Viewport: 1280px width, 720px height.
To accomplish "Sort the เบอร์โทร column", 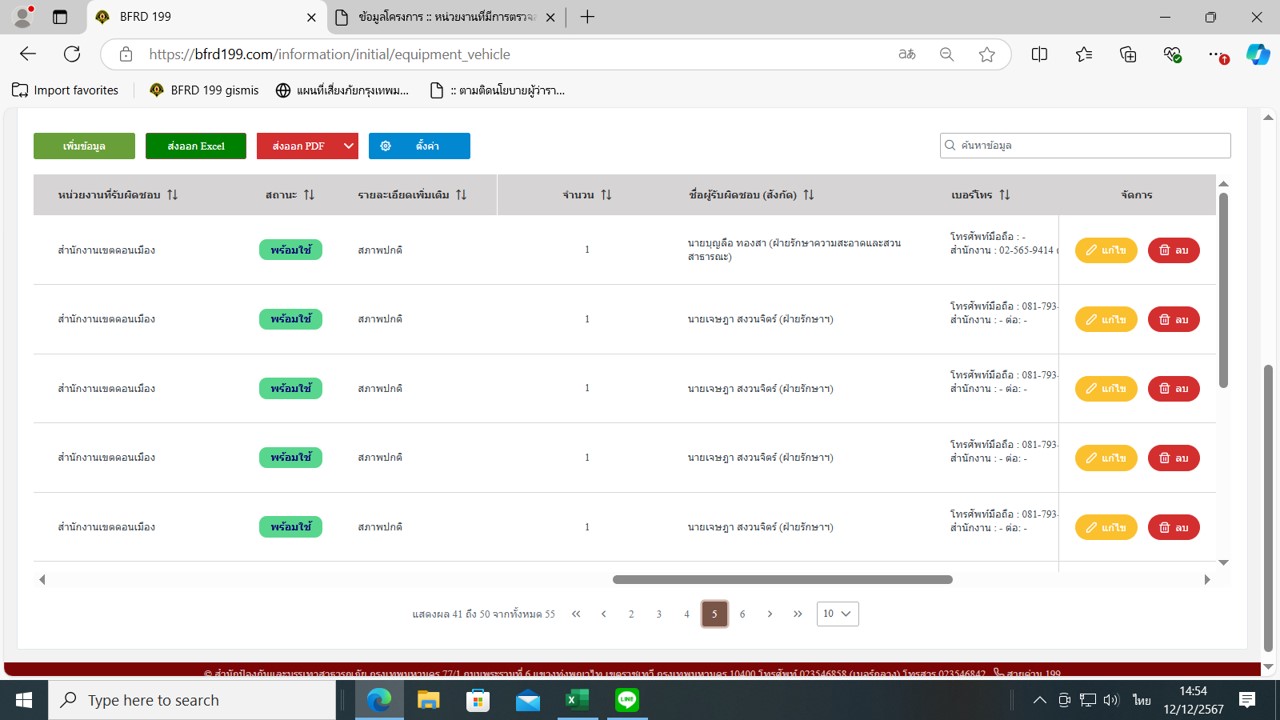I will tap(1004, 195).
